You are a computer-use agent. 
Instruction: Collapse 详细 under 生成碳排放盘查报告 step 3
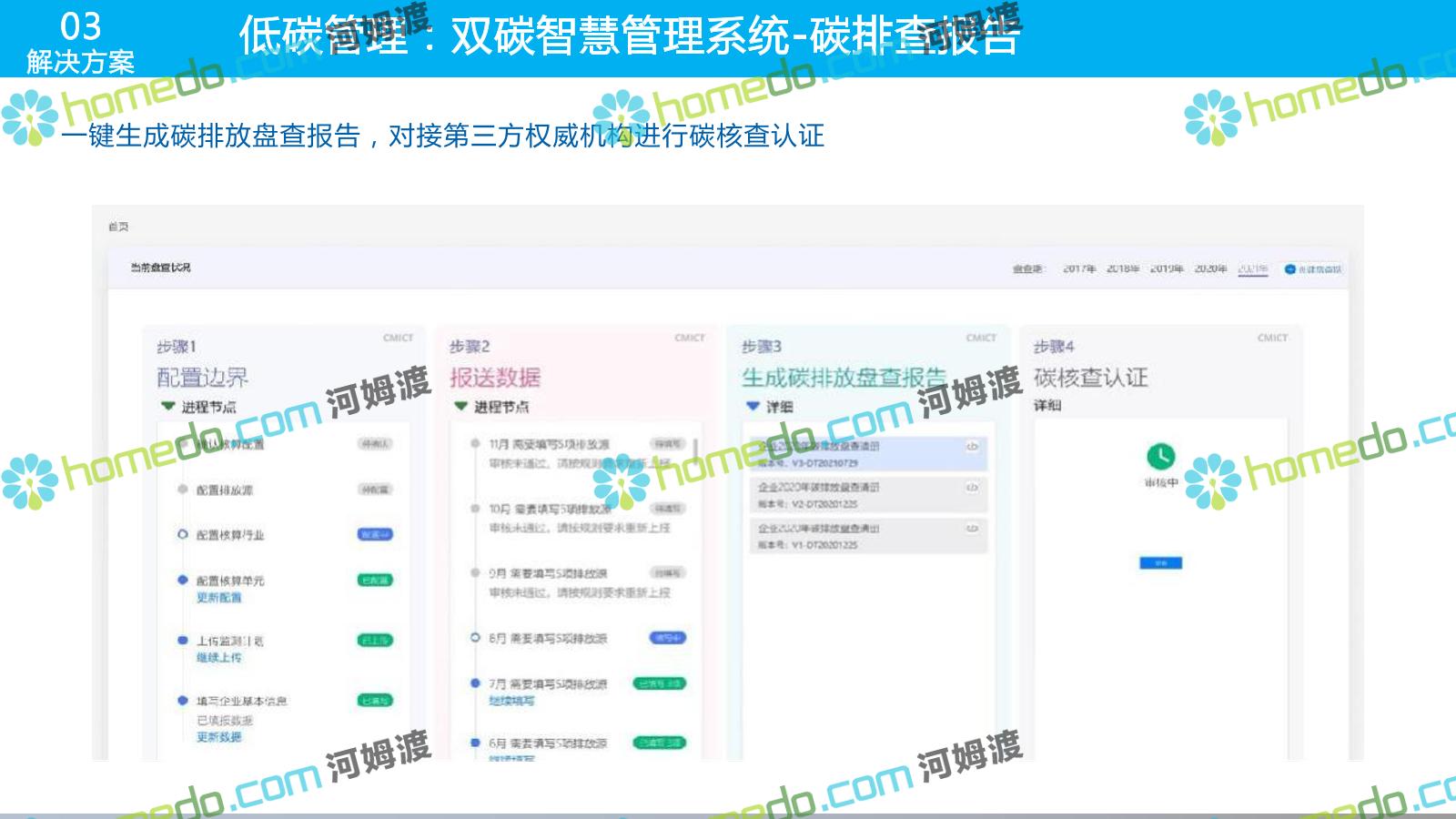tap(753, 407)
